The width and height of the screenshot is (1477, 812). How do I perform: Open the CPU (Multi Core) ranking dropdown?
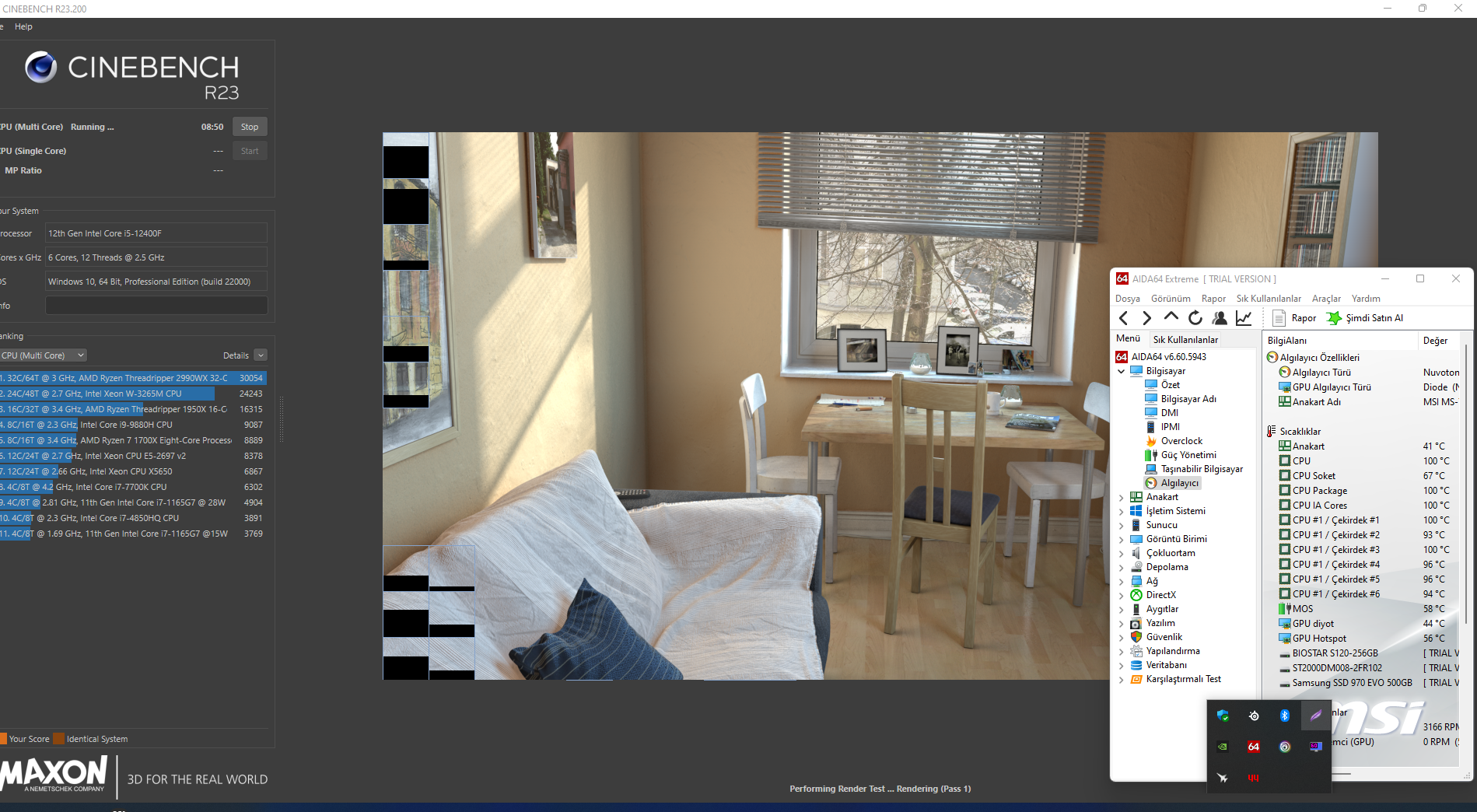[43, 355]
